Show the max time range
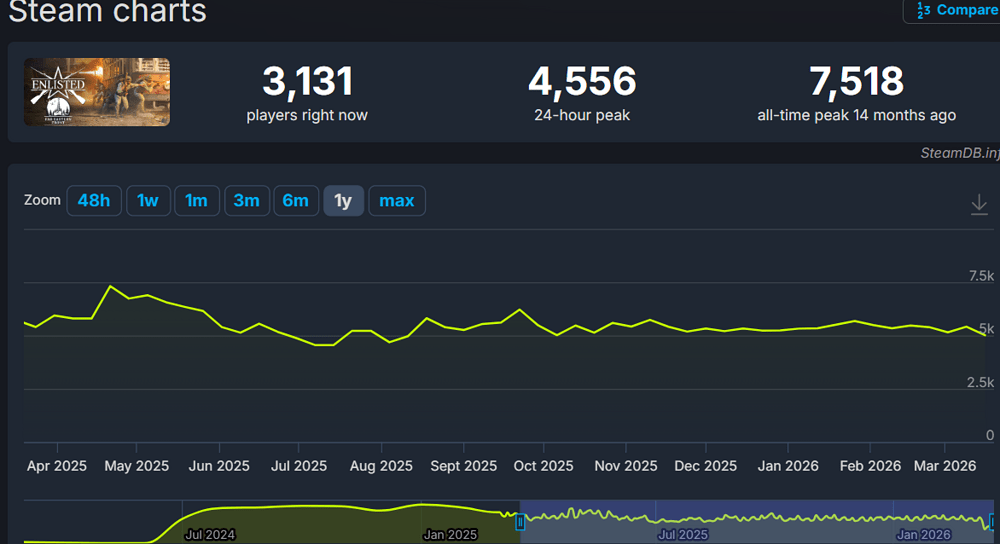Viewport: 1000px width, 544px height. click(396, 201)
